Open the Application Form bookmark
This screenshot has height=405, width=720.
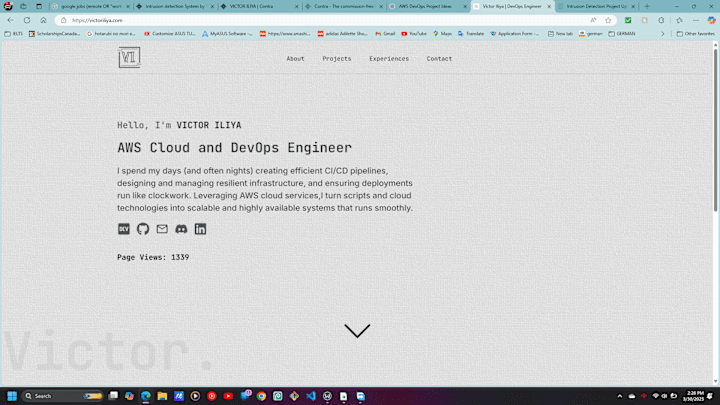(515, 34)
